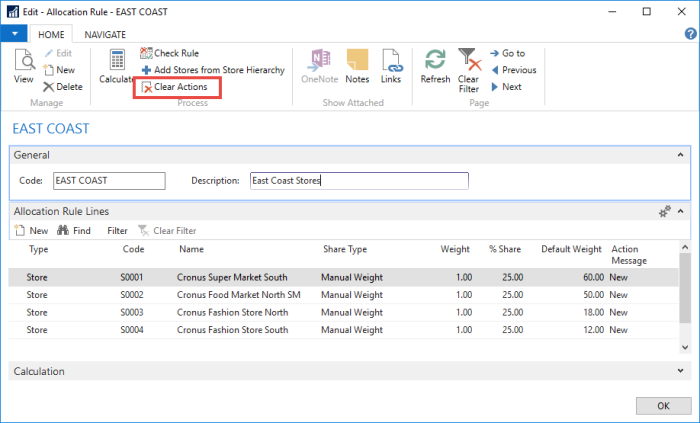
Task: Select the Cronus Food Market North SM row
Action: (238, 295)
